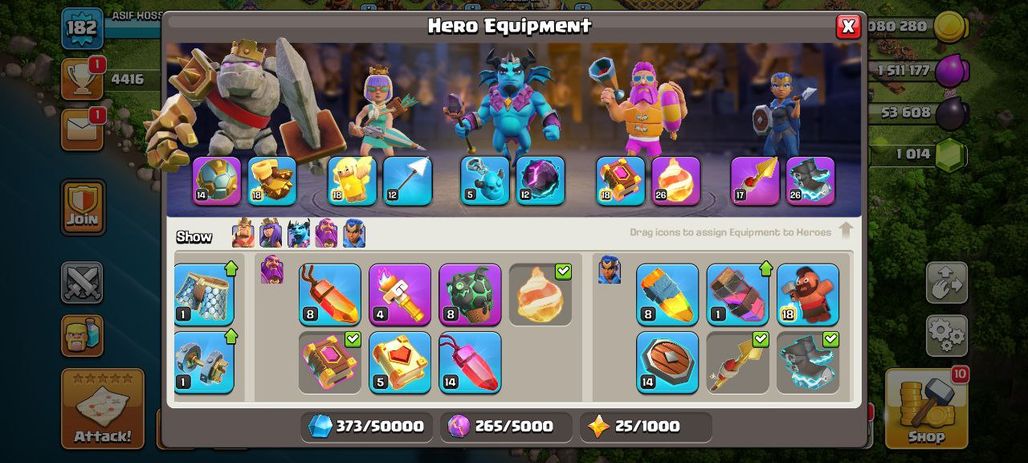Pick the Royal Gem level 8 equipment
Screen dimensions: 1028x463
click(667, 294)
